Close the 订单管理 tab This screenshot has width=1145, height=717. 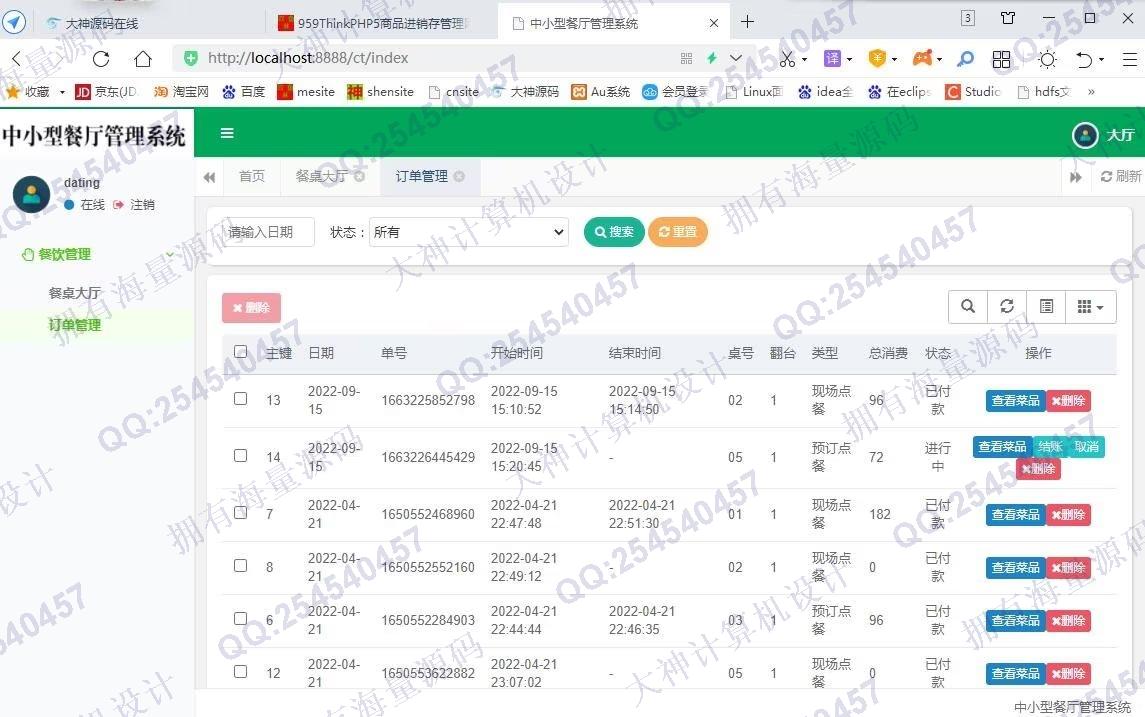pyautogui.click(x=459, y=176)
